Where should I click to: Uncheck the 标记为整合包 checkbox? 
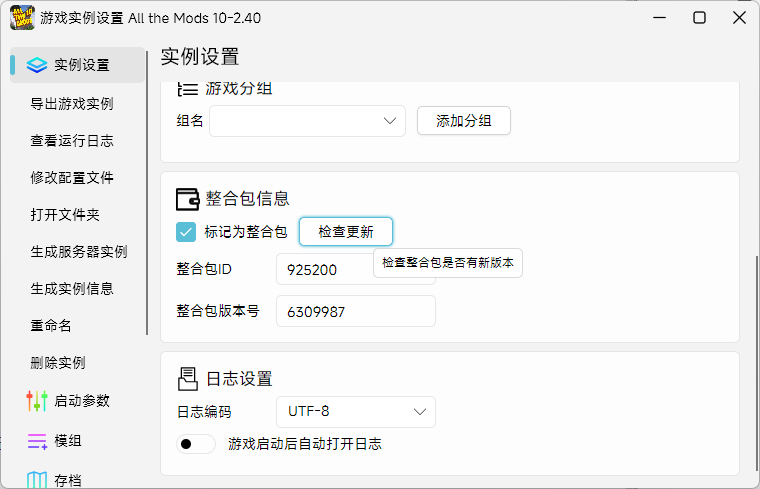[x=186, y=232]
